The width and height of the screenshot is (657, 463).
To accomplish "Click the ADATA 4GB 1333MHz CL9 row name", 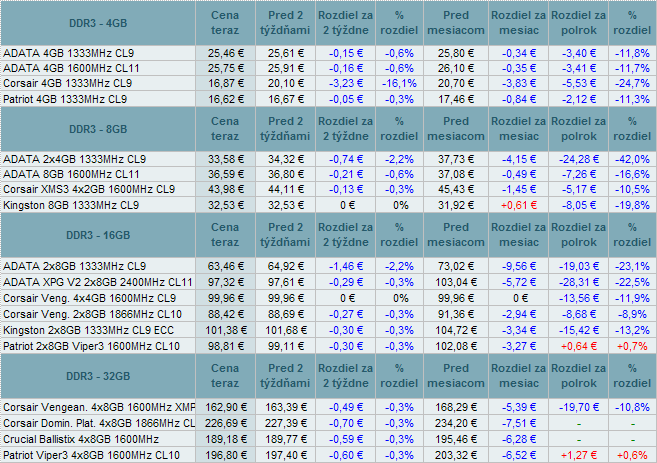I will click(x=69, y=53).
